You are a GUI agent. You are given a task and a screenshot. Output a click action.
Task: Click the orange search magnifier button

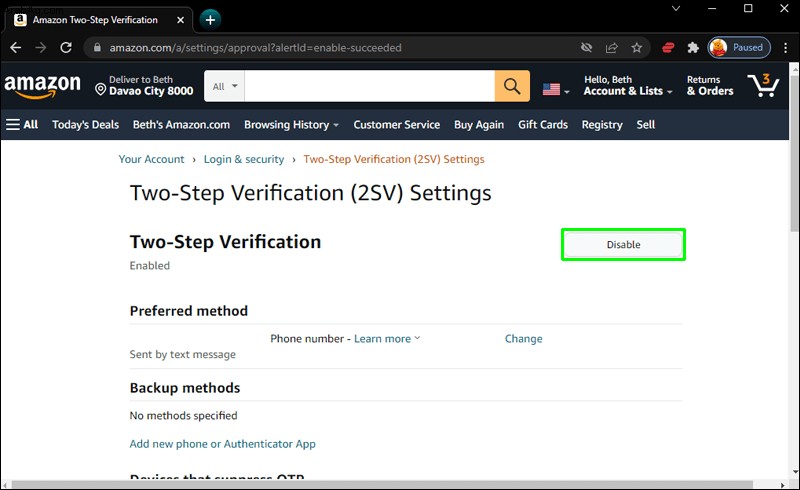(x=512, y=86)
